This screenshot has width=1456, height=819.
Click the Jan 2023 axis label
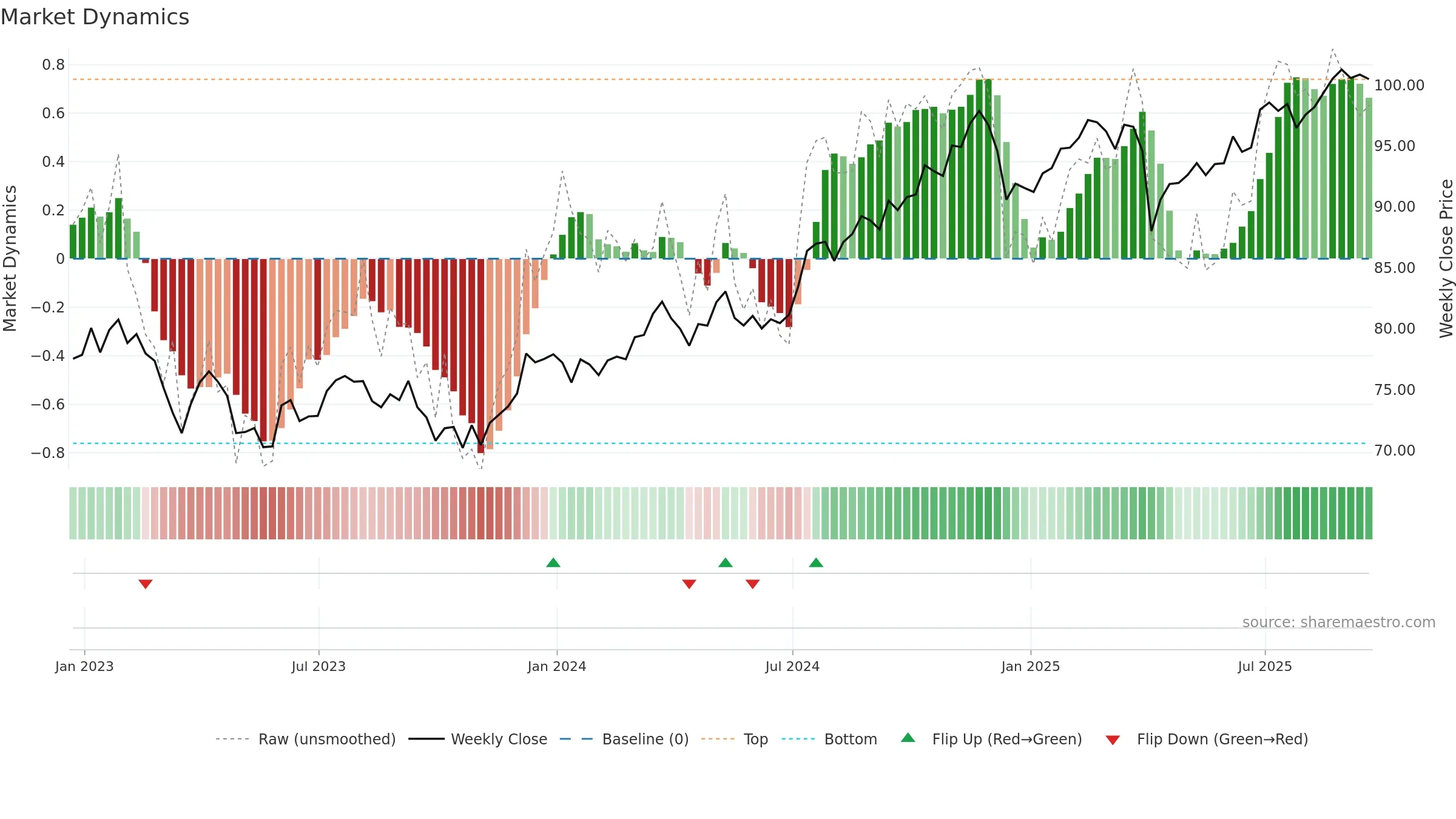(84, 666)
